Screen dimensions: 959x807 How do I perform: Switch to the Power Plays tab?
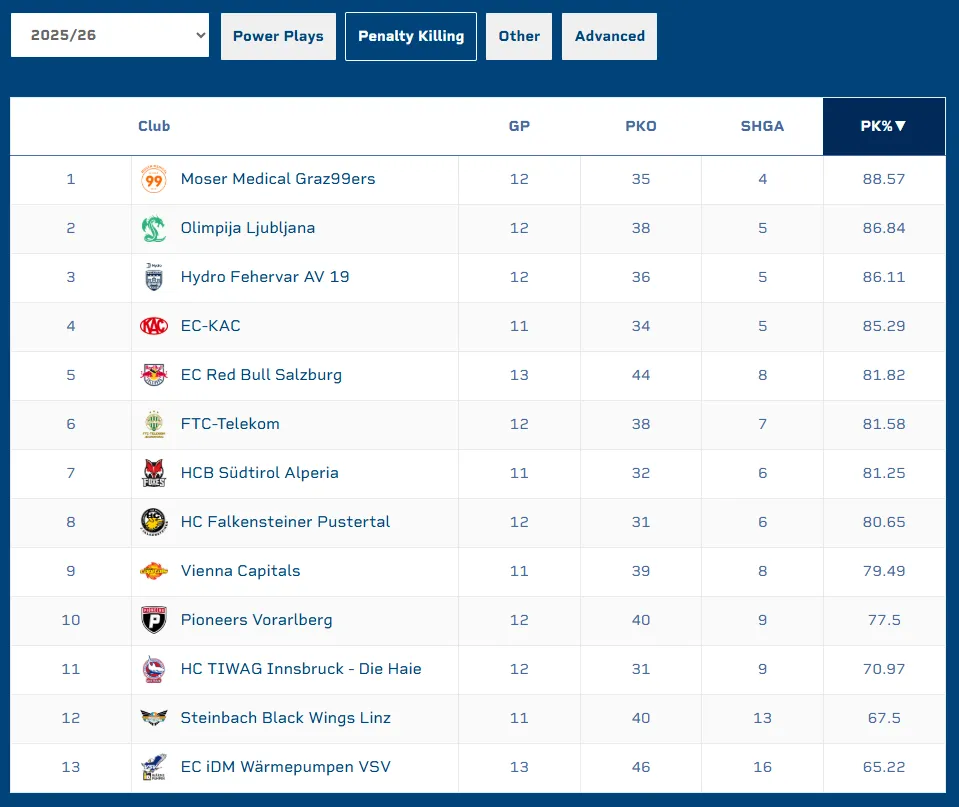[278, 37]
